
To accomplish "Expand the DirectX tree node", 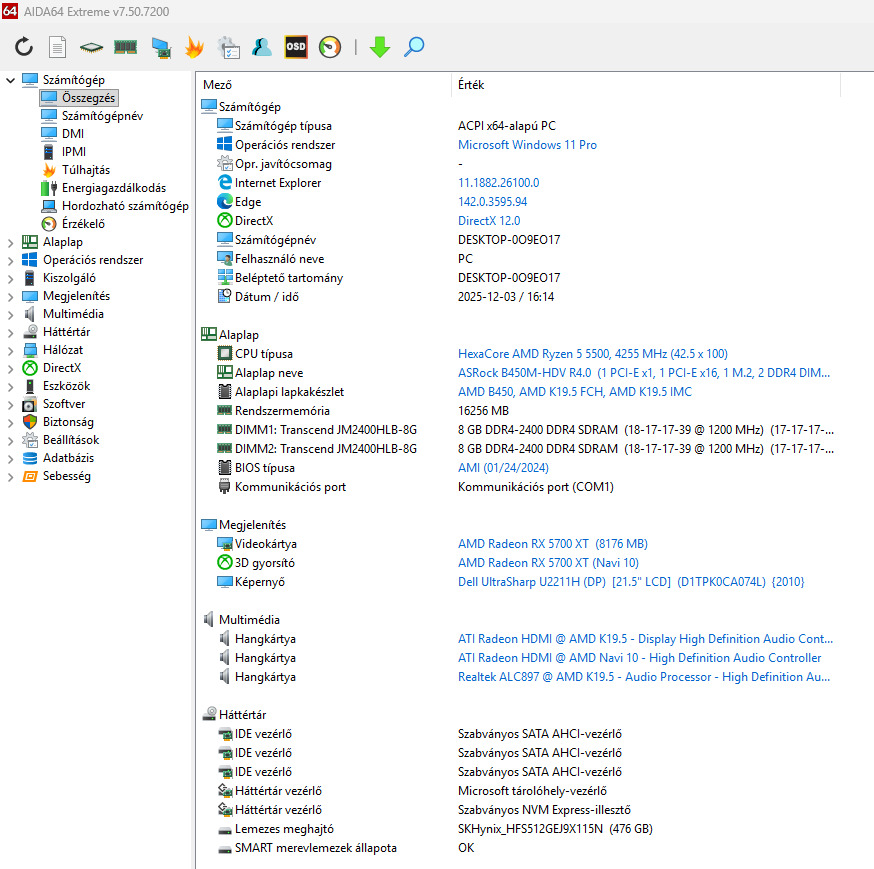I will (x=10, y=368).
